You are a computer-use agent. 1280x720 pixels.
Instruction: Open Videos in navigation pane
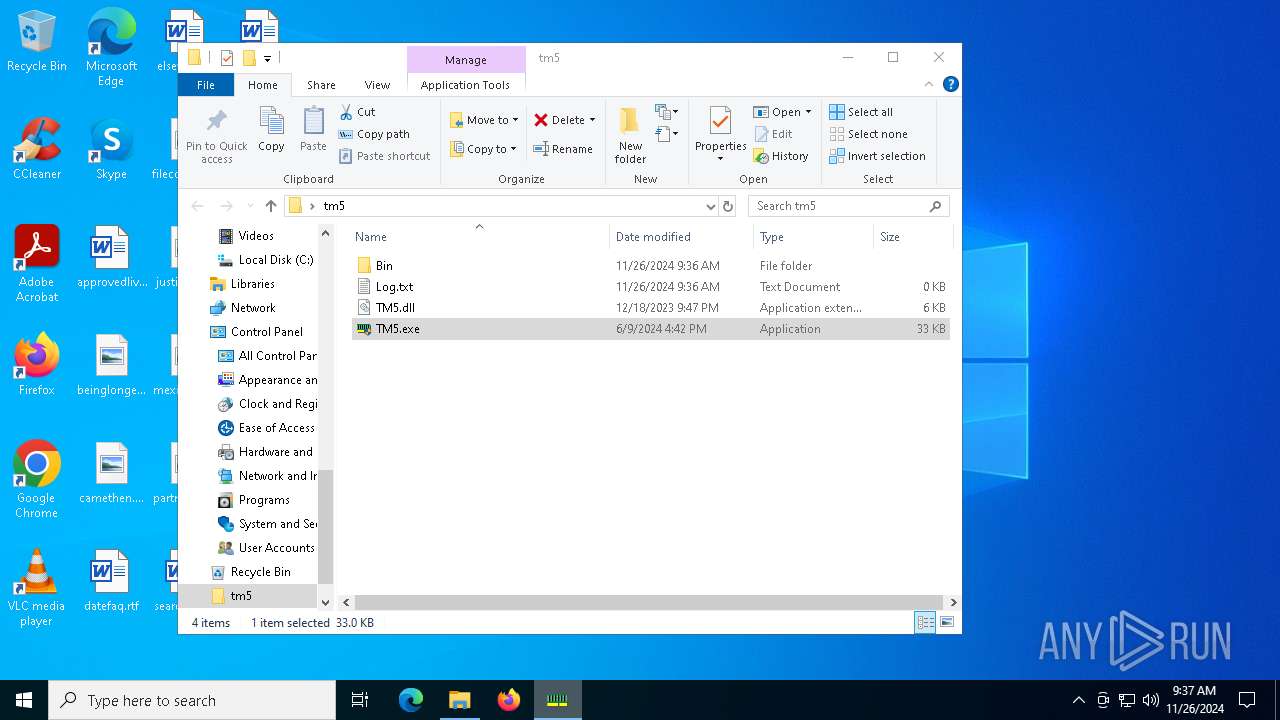(x=255, y=236)
